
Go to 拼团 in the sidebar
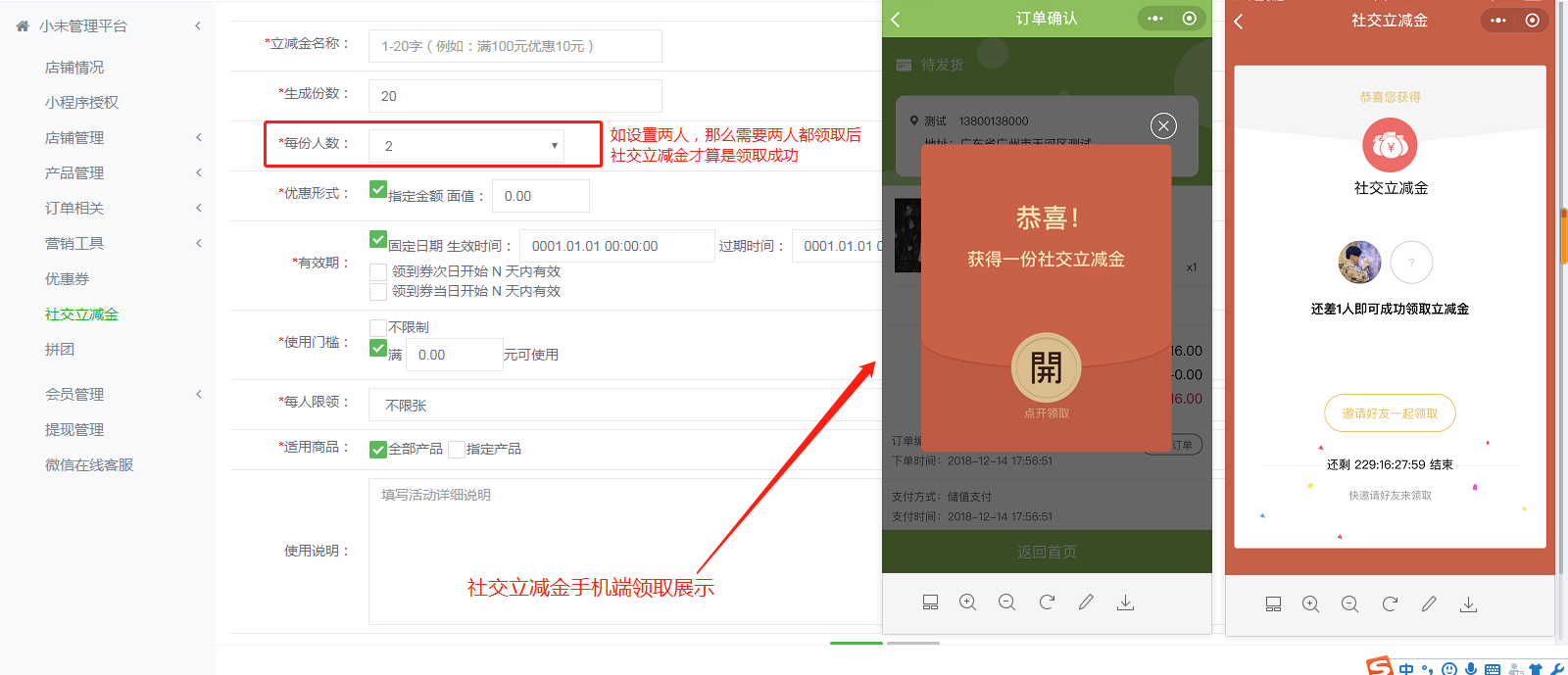tap(60, 350)
